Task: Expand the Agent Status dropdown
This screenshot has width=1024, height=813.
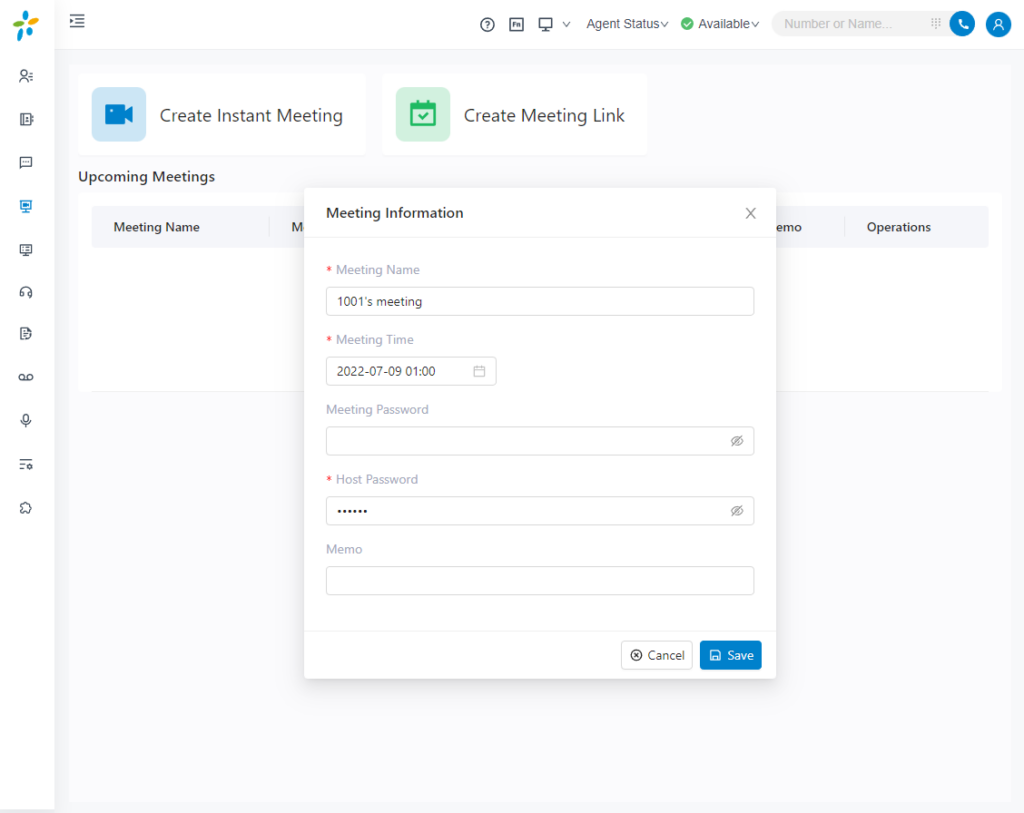Action: [x=627, y=24]
